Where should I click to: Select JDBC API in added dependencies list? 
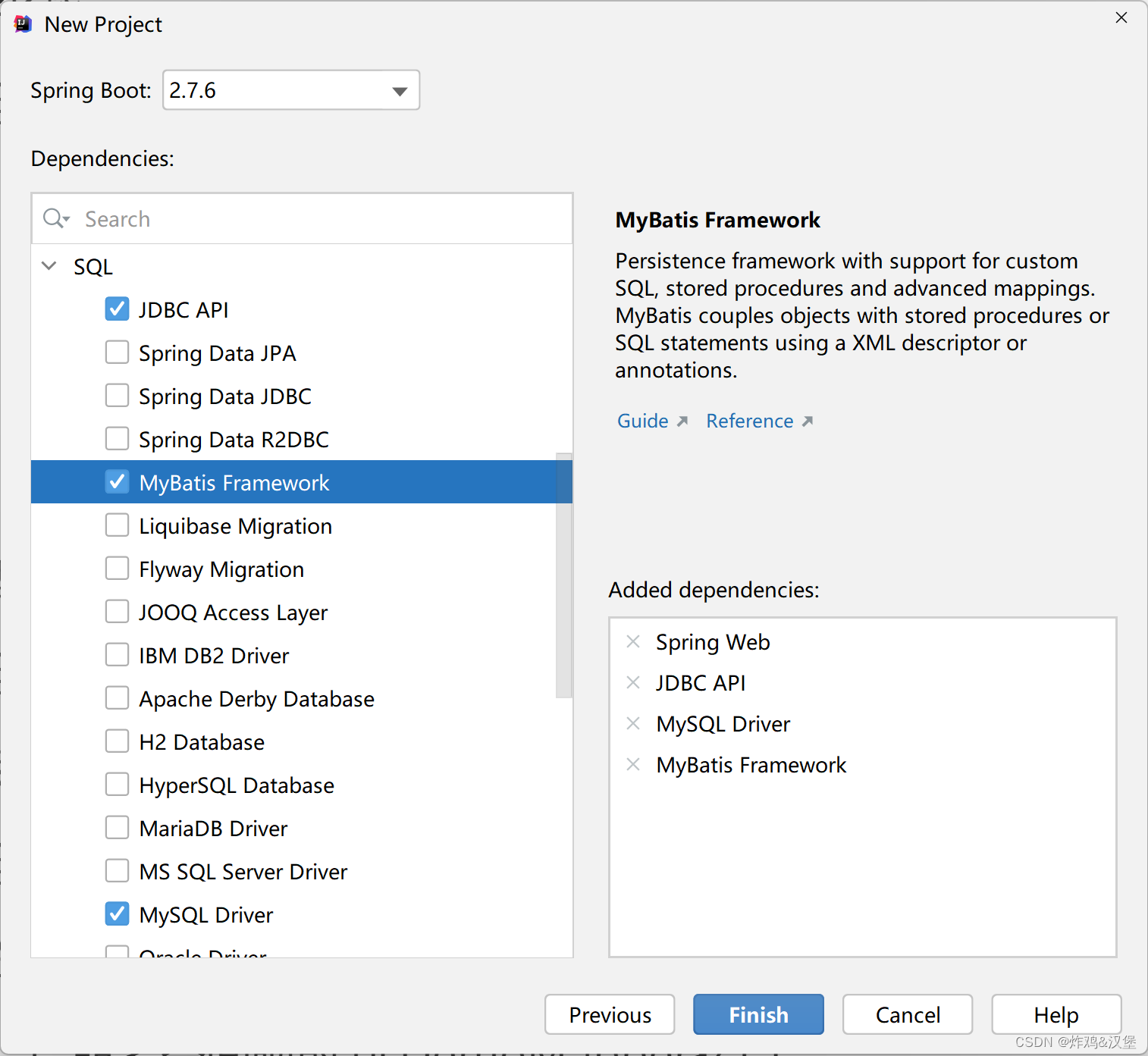click(701, 683)
